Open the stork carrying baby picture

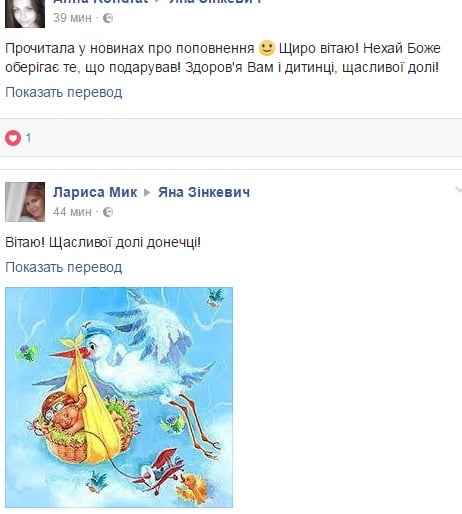(x=119, y=397)
